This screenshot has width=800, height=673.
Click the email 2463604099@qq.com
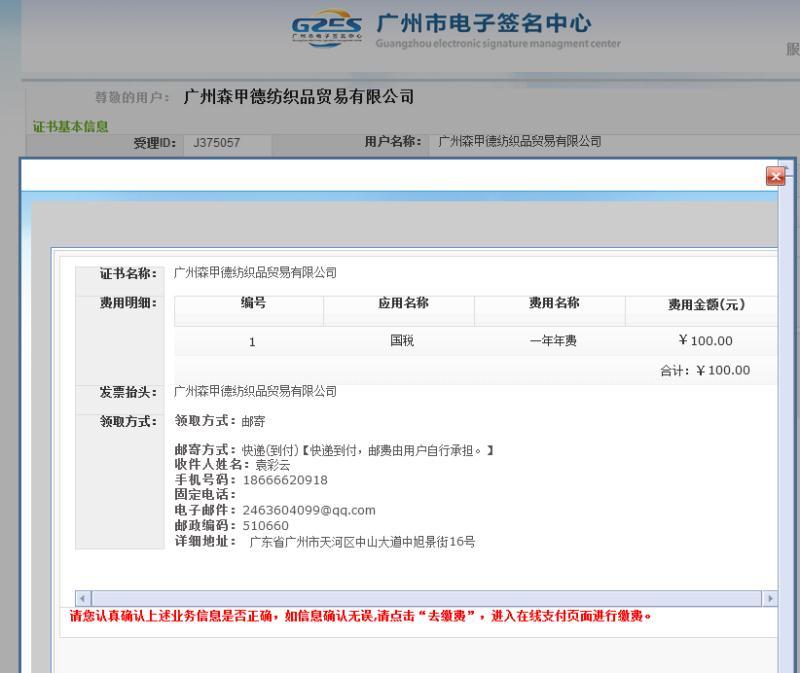point(309,510)
